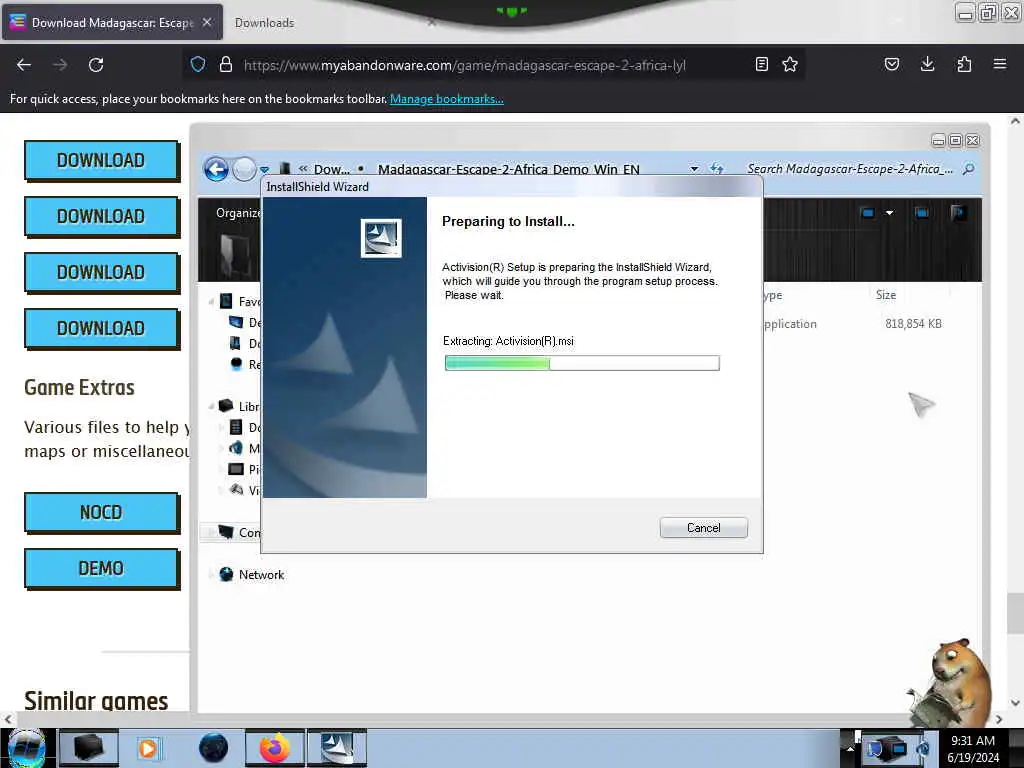This screenshot has height=768, width=1024.
Task: Close the Download Madagascar tab
Action: [206, 22]
